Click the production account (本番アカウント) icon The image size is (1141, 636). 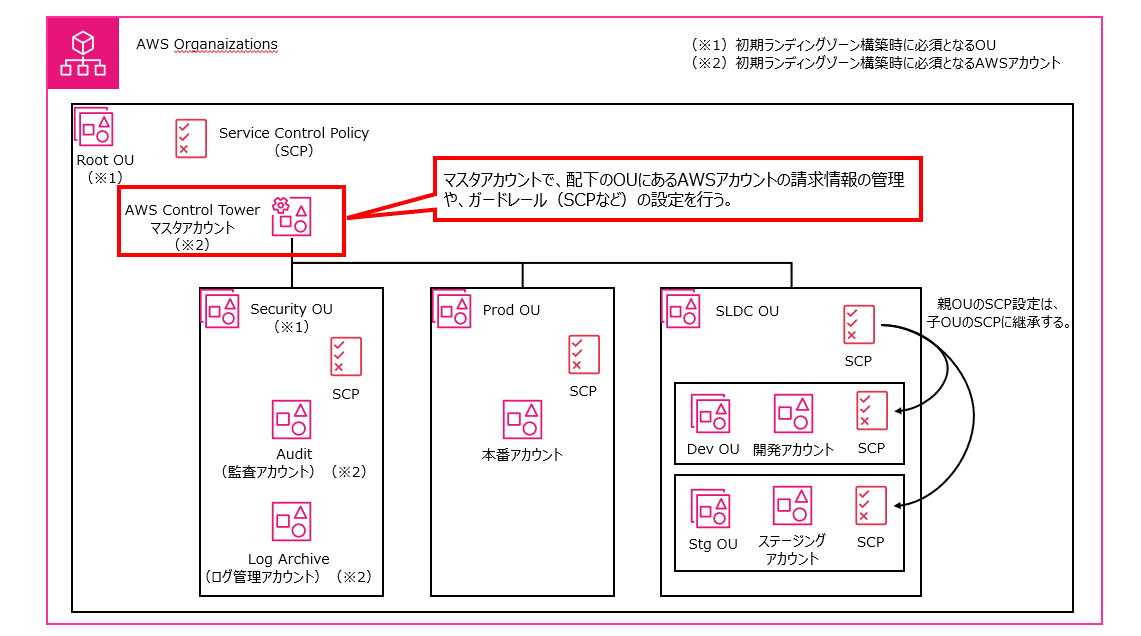(522, 420)
